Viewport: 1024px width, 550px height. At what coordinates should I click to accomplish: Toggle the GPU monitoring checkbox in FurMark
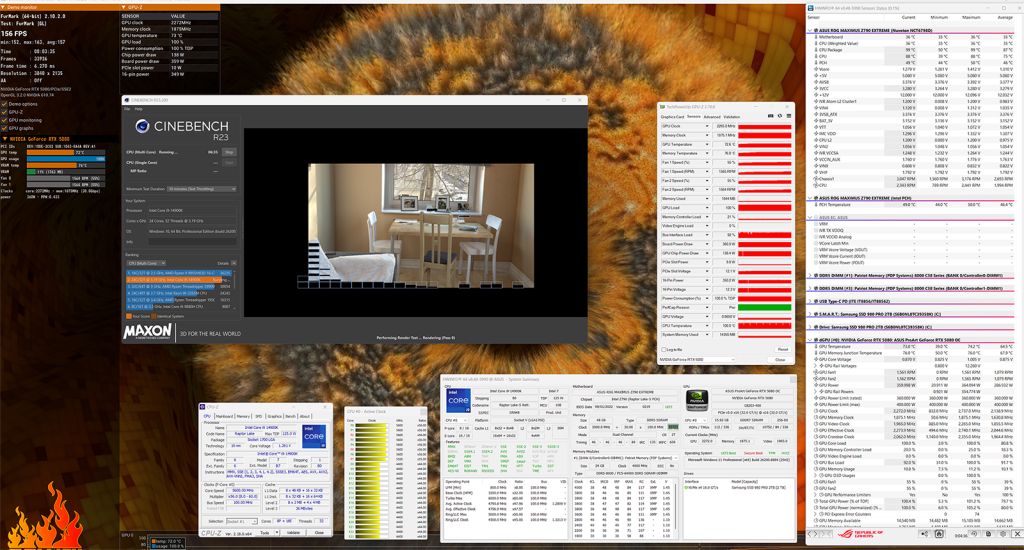point(5,120)
